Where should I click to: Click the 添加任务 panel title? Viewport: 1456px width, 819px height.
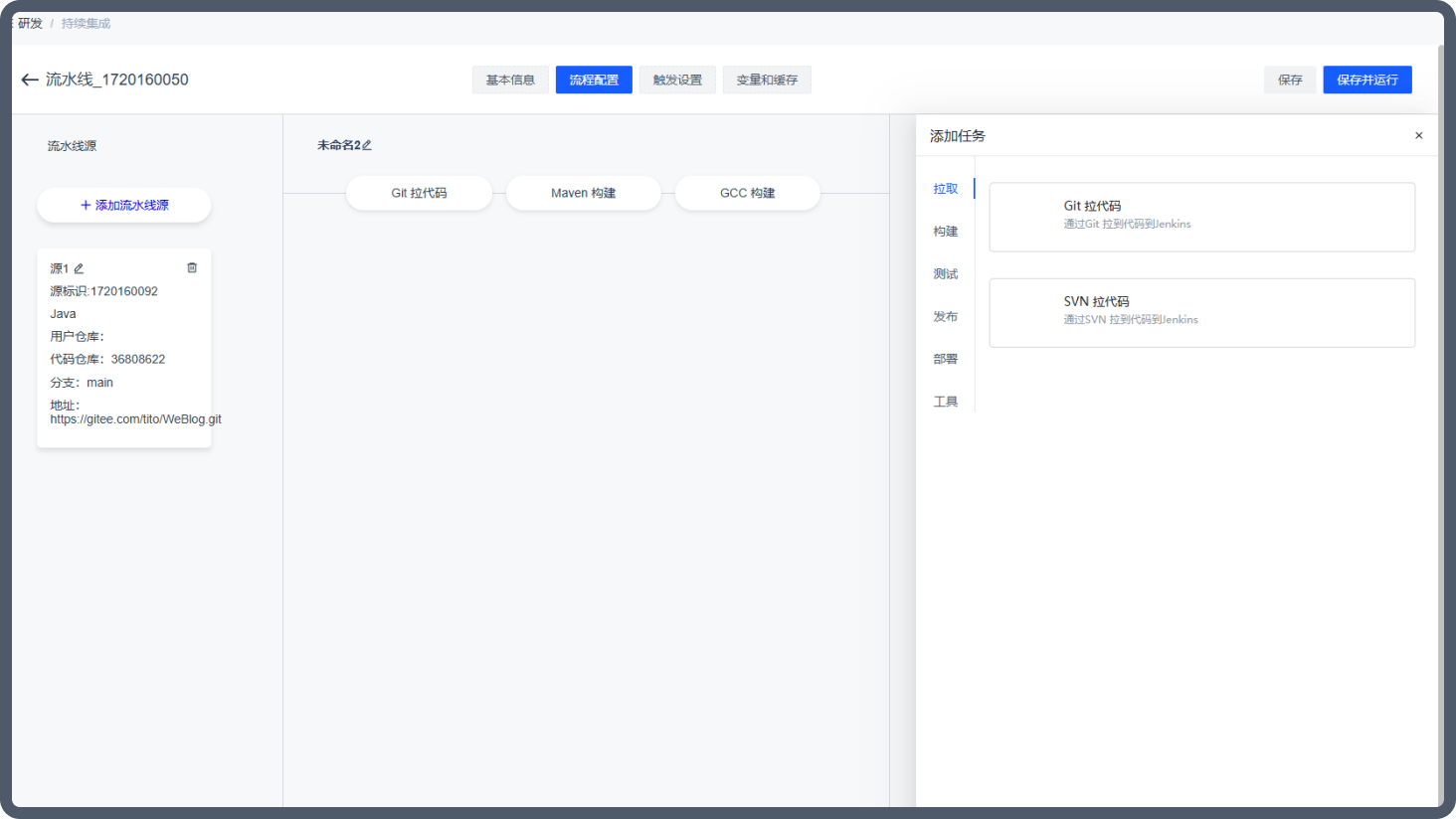point(957,136)
